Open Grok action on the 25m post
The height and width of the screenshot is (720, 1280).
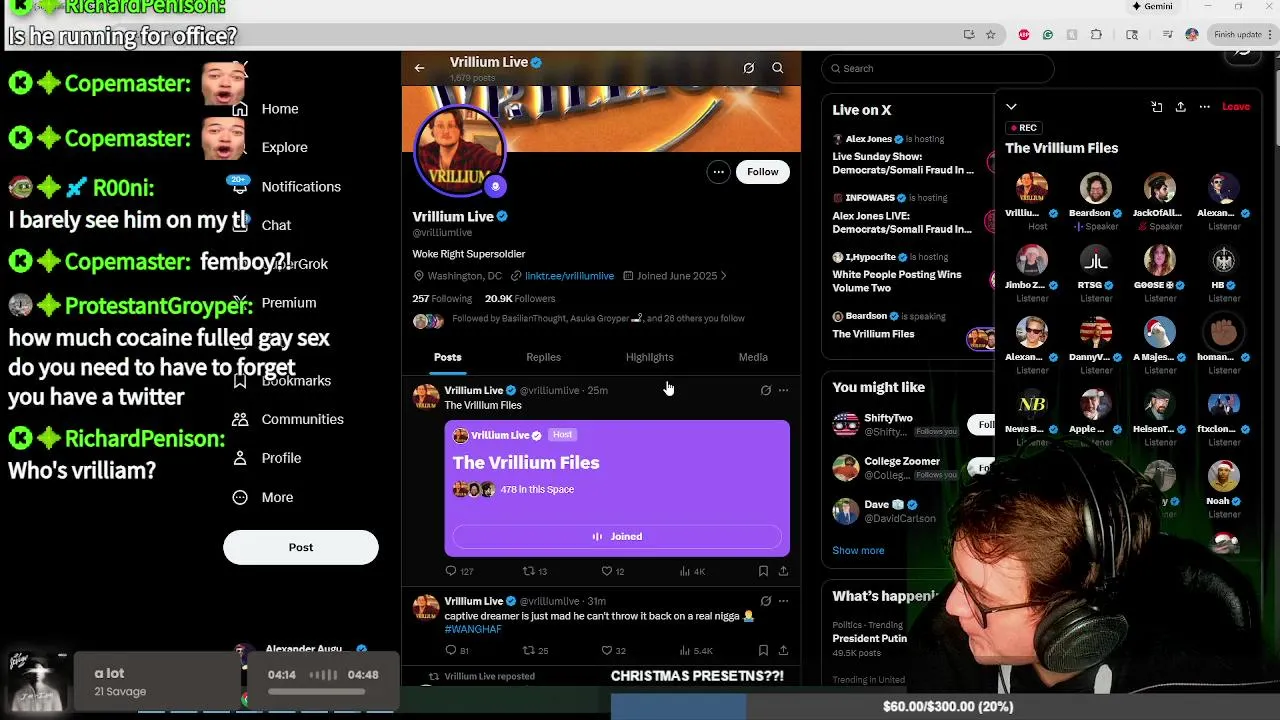(x=766, y=390)
